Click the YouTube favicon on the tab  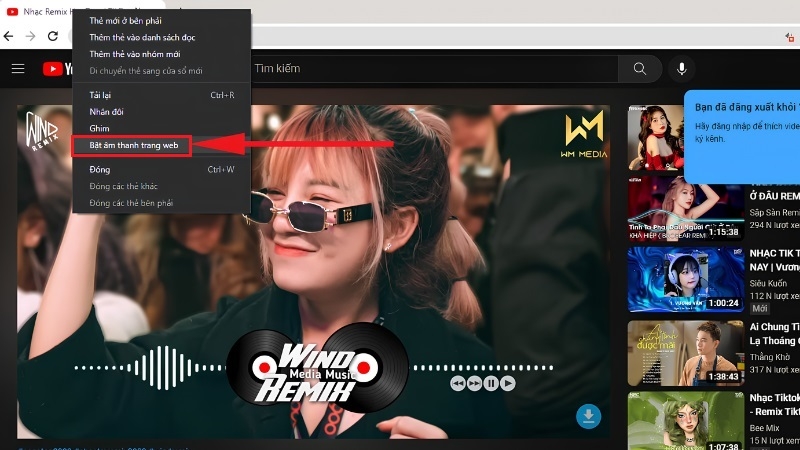coord(12,11)
